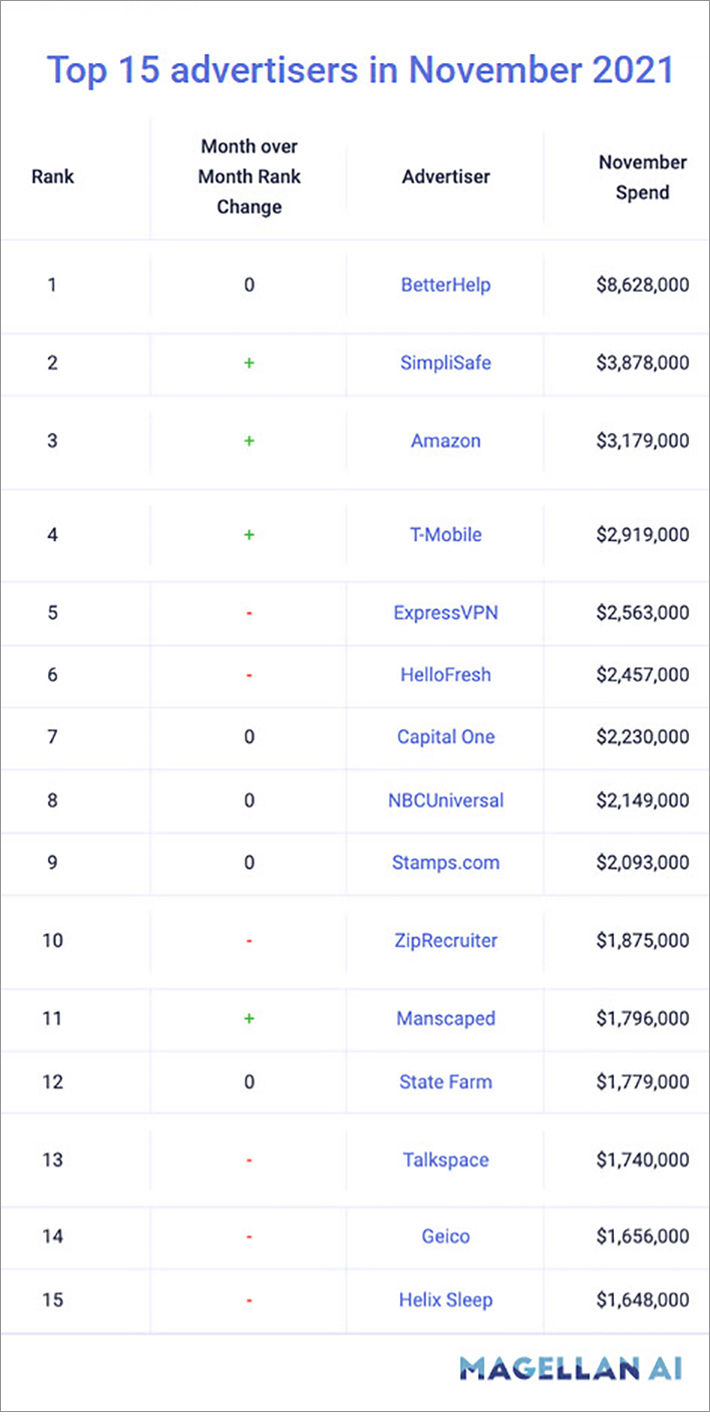Open the NBCUniversal advertiser link

click(446, 800)
